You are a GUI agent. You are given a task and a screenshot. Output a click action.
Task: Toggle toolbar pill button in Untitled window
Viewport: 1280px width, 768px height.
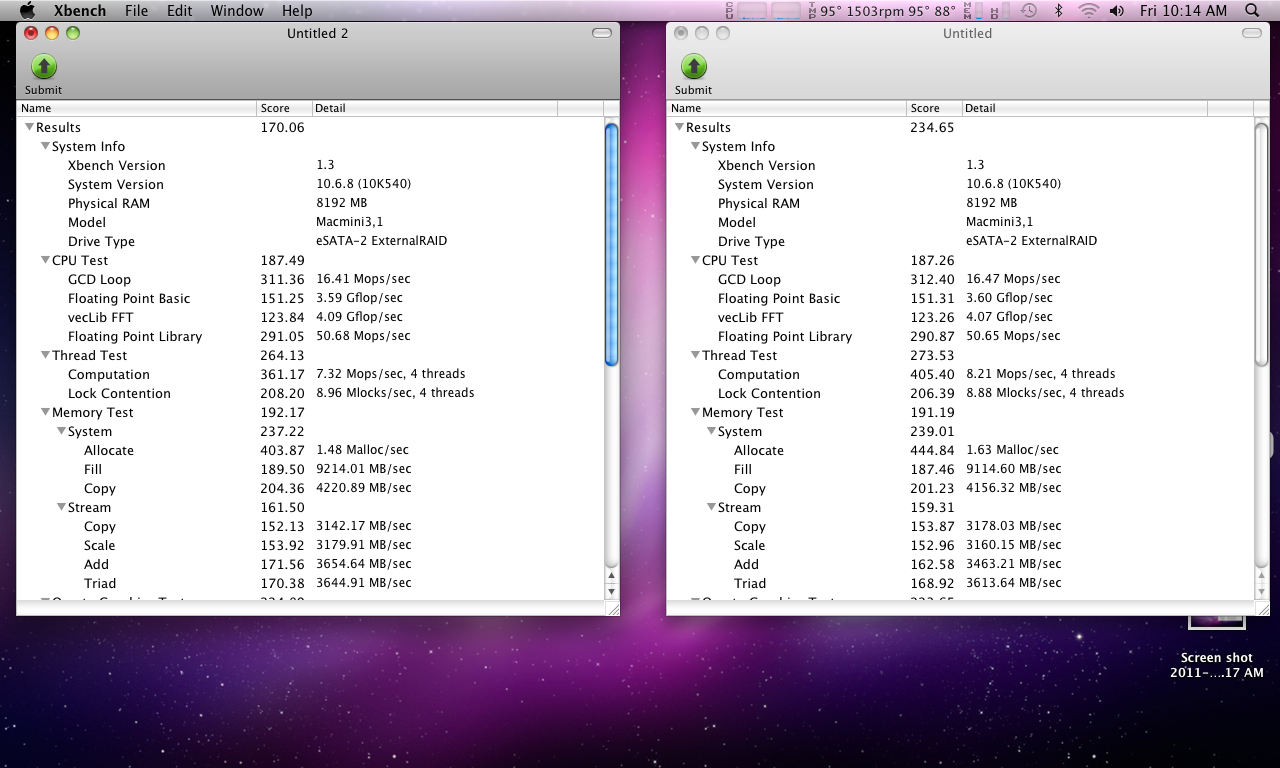1252,33
